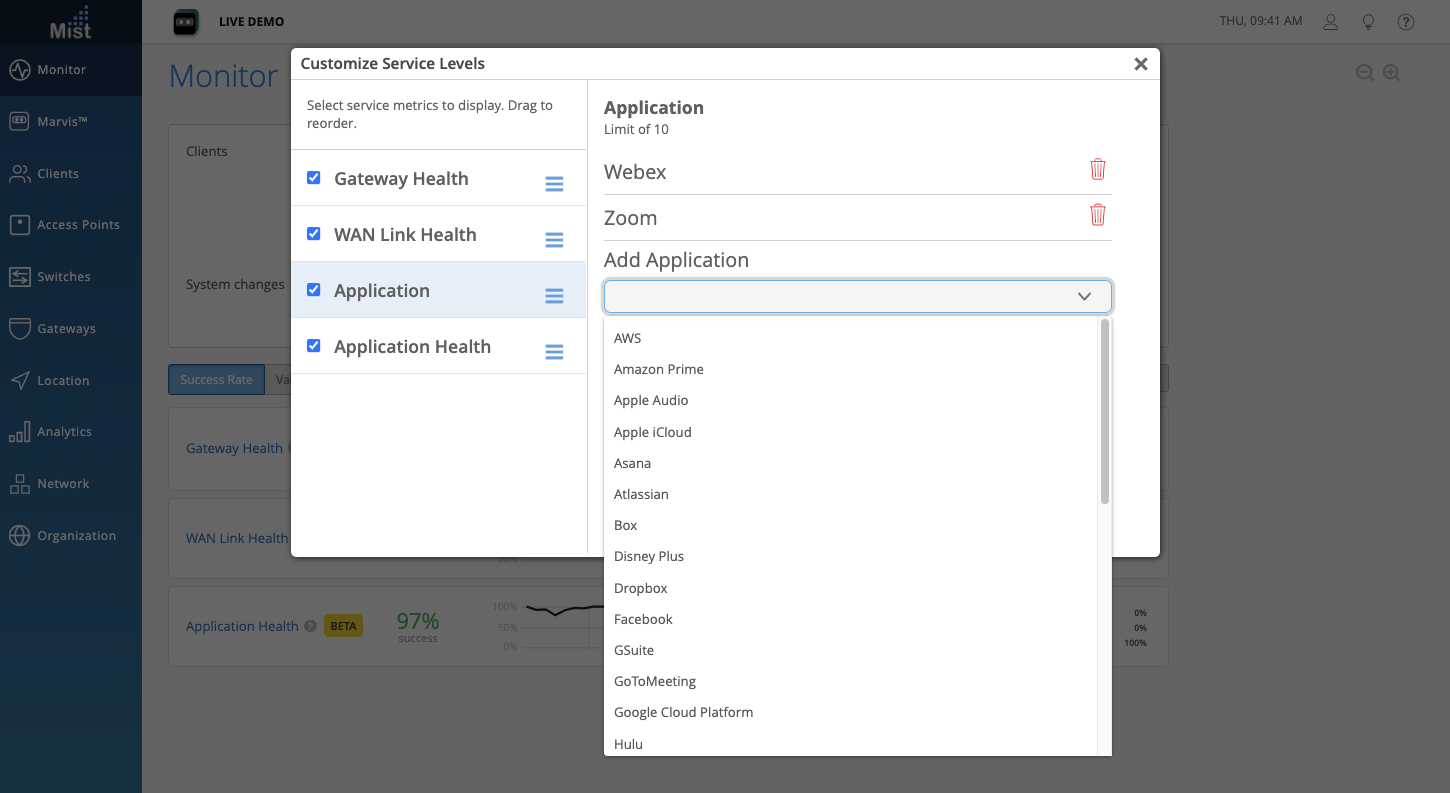
Task: Click the question mark help icon
Action: 1406,22
